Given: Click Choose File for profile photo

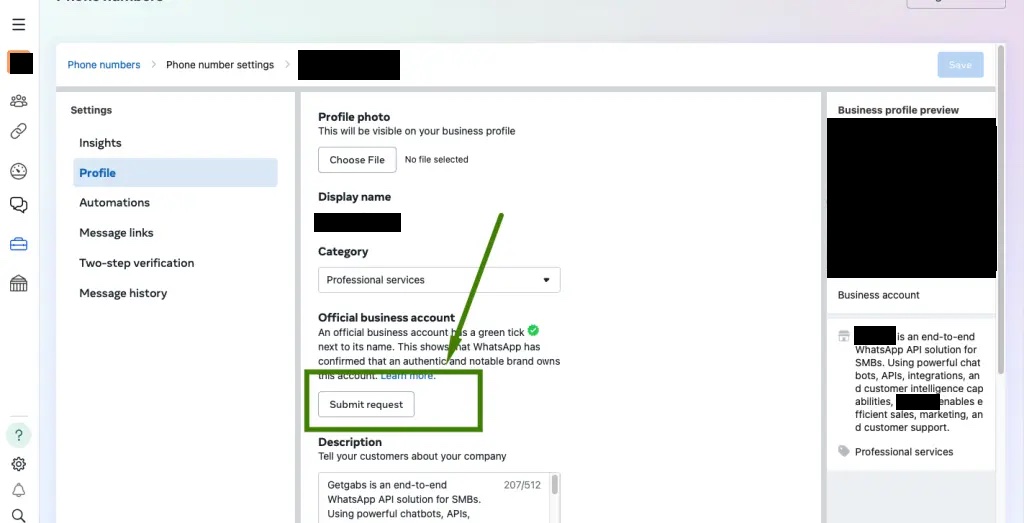Looking at the screenshot, I should tap(357, 160).
